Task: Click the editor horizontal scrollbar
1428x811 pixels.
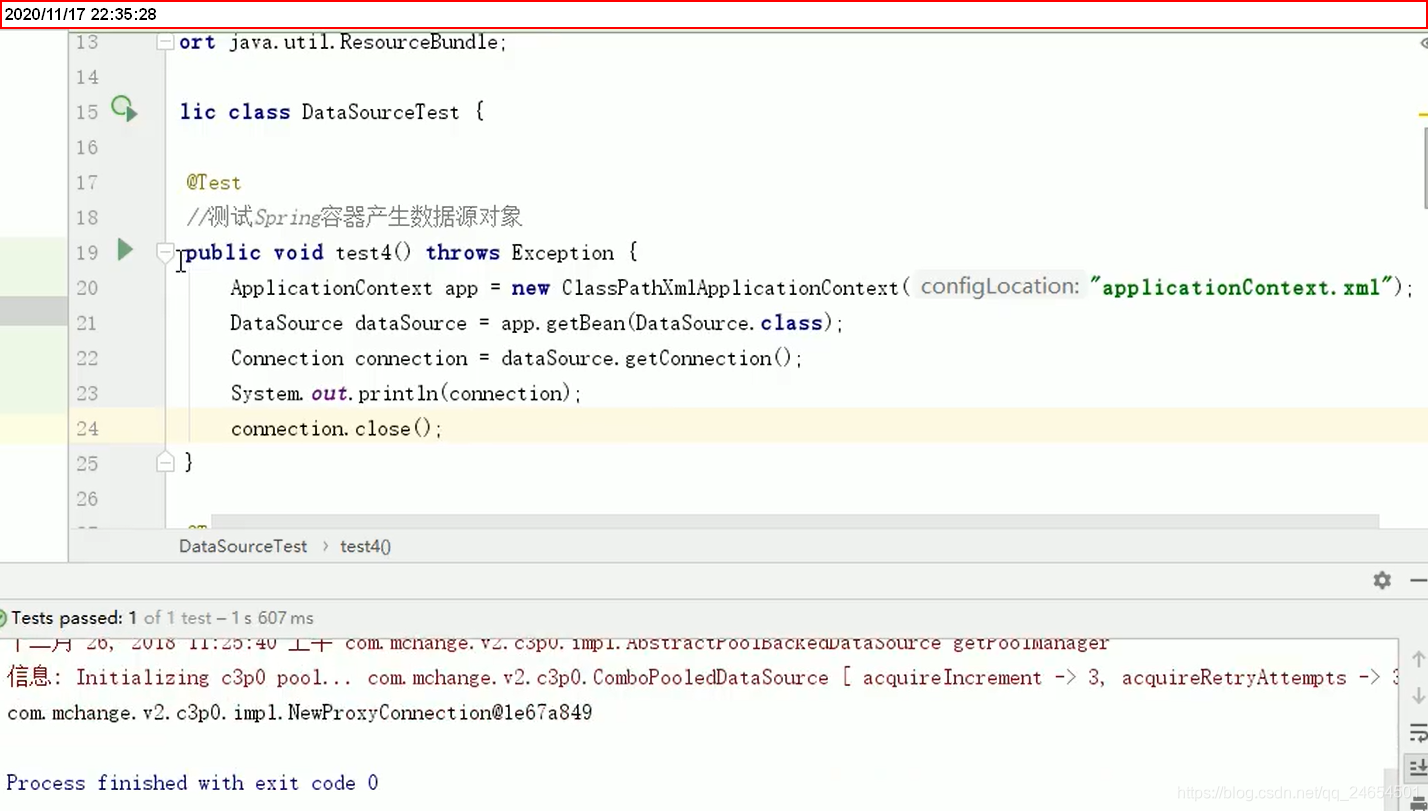Action: coord(794,522)
